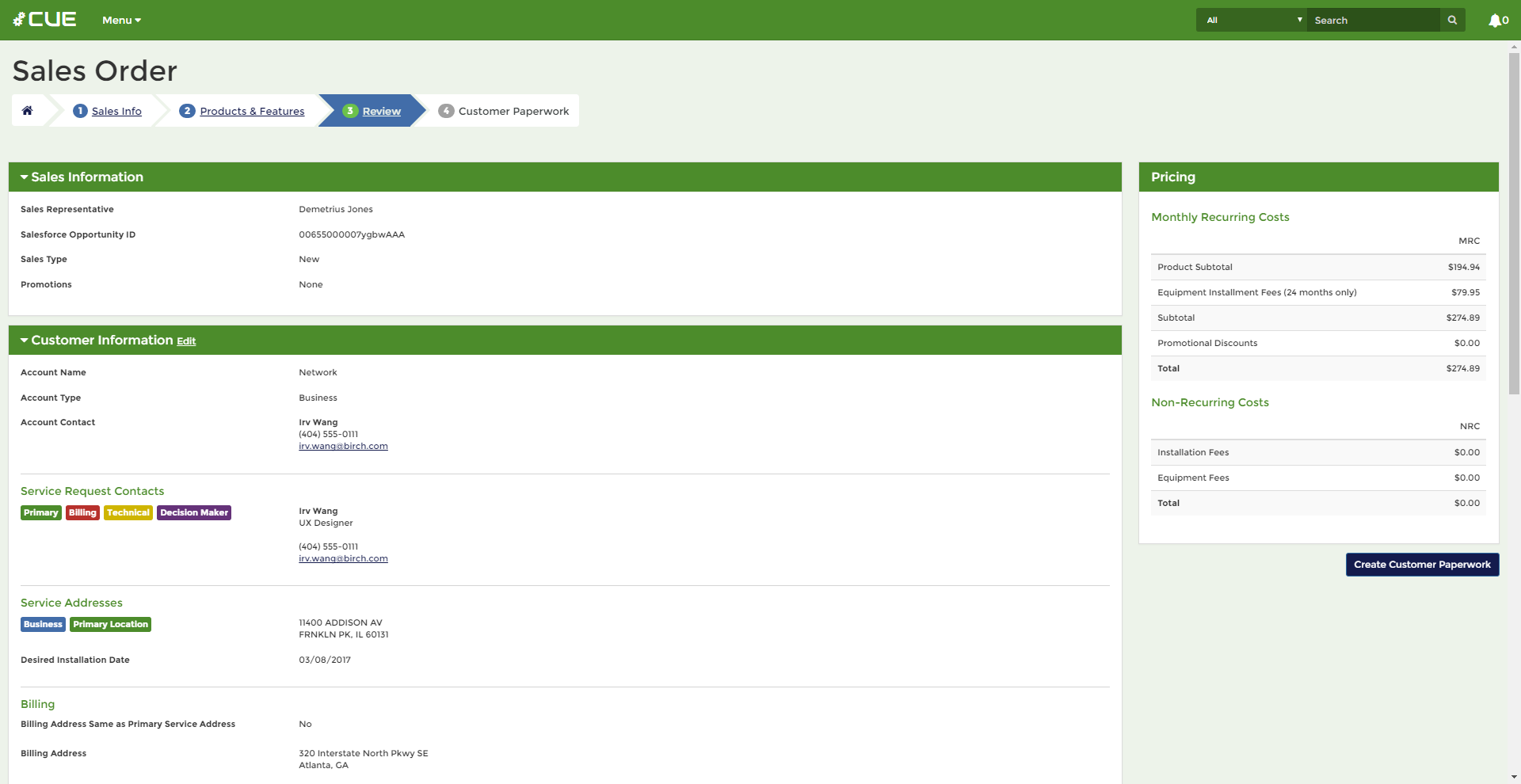
Task: Click the Account Contact email link
Action: pos(343,447)
